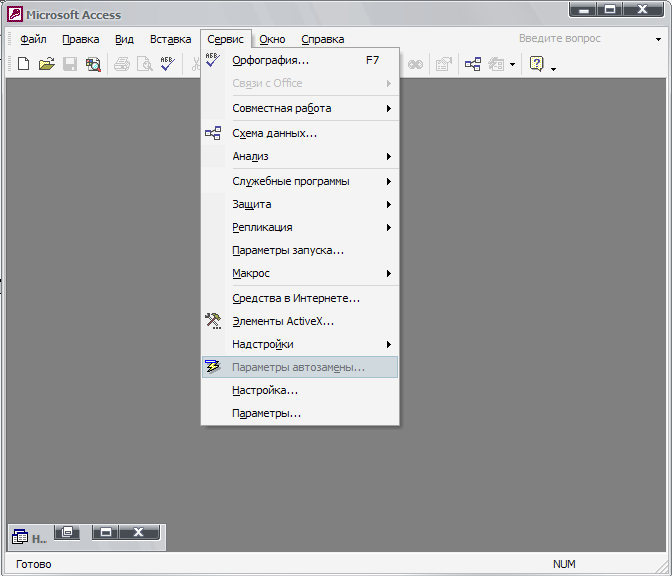672x576 pixels.
Task: Choose Параметры запуска menu entry
Action: tap(300, 250)
